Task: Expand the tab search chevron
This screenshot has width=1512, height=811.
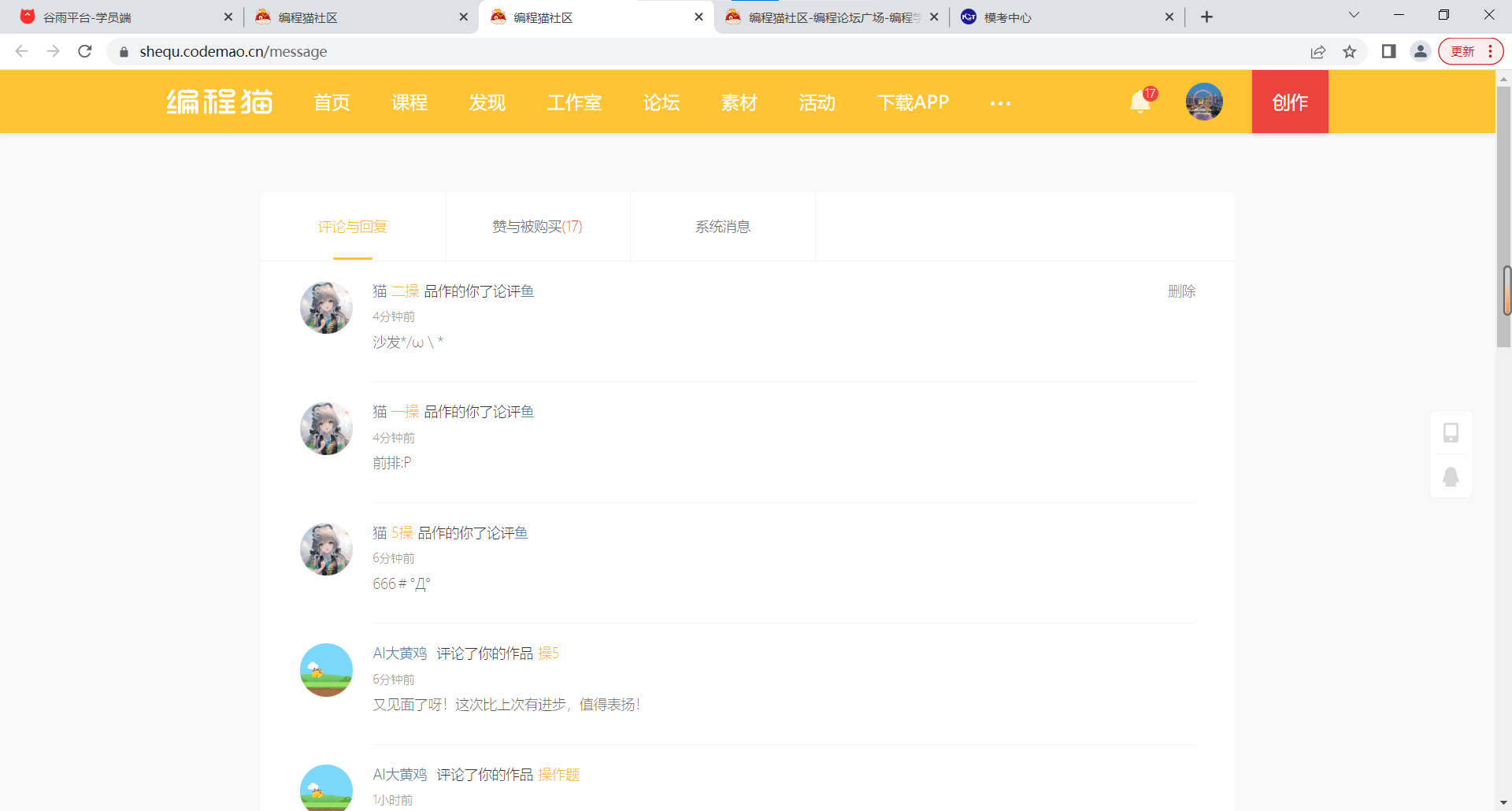Action: (1354, 15)
